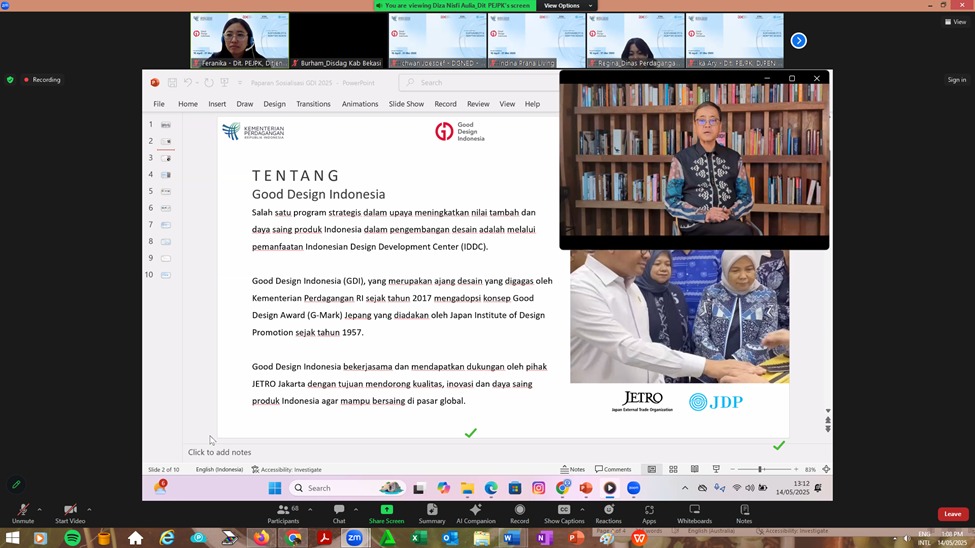The image size is (975, 548).
Task: Expand captions options caret
Action: tap(582, 509)
